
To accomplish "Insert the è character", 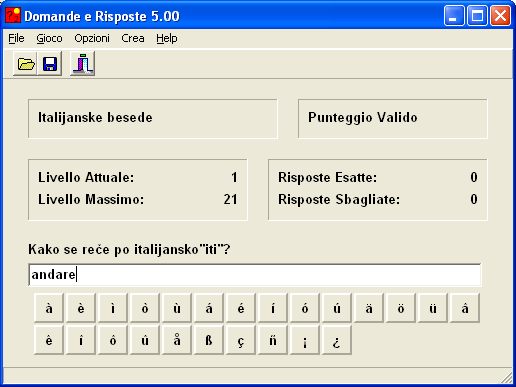I will click(x=81, y=308).
